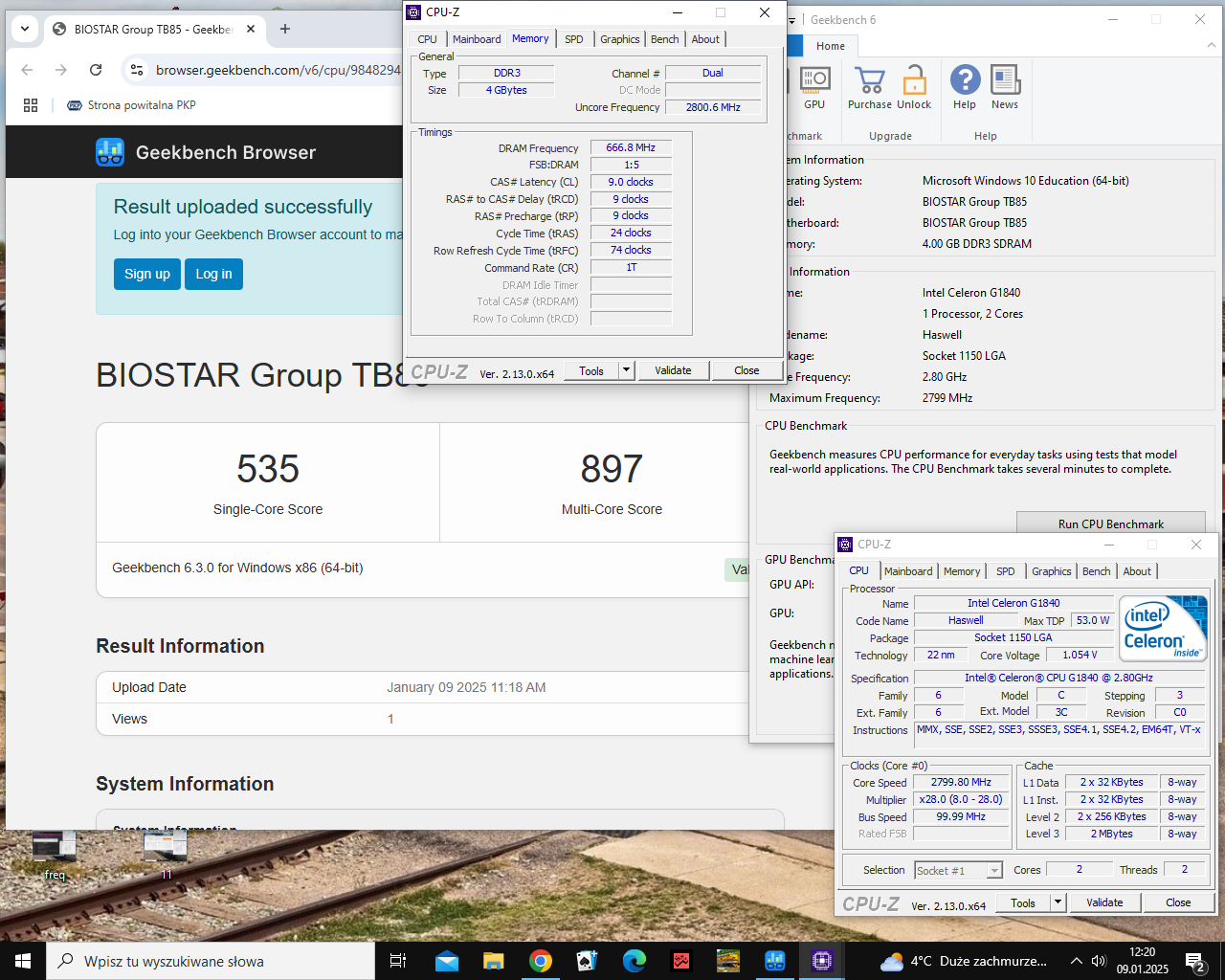Screen dimensions: 1225x980
Task: Click Log in on Geekbench Browser page
Action: 213,274
